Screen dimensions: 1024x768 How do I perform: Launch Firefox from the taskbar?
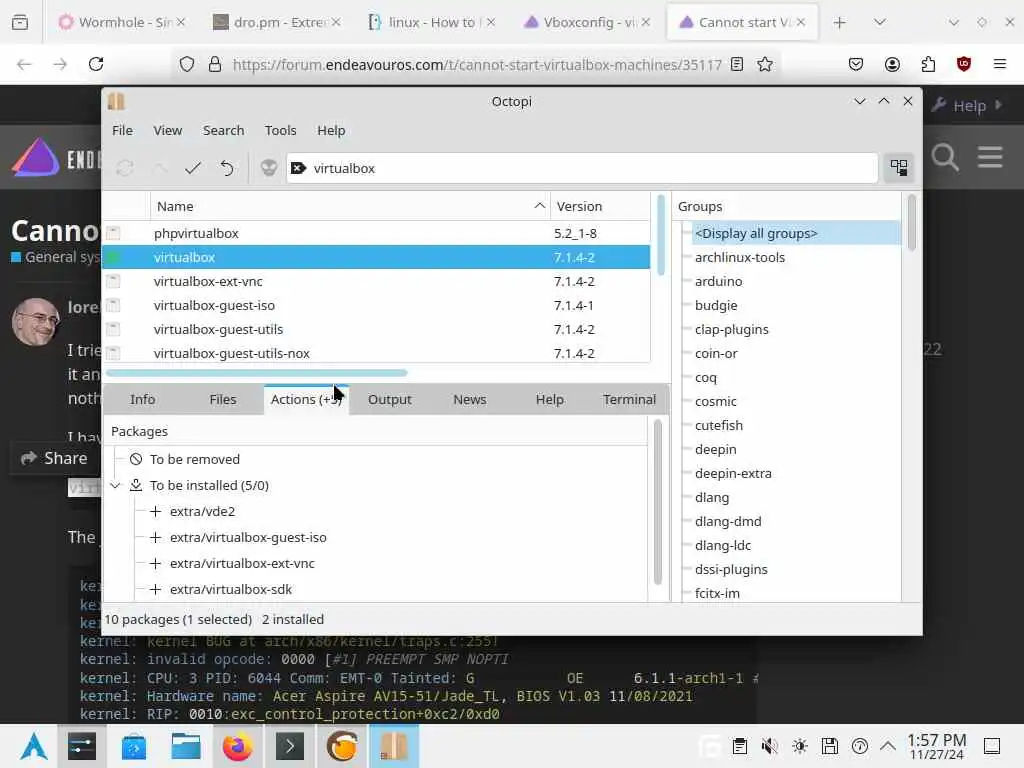pyautogui.click(x=238, y=746)
